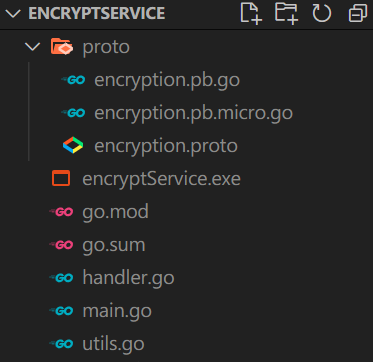Click the New File icon
The image size is (373, 362).
pos(251,13)
